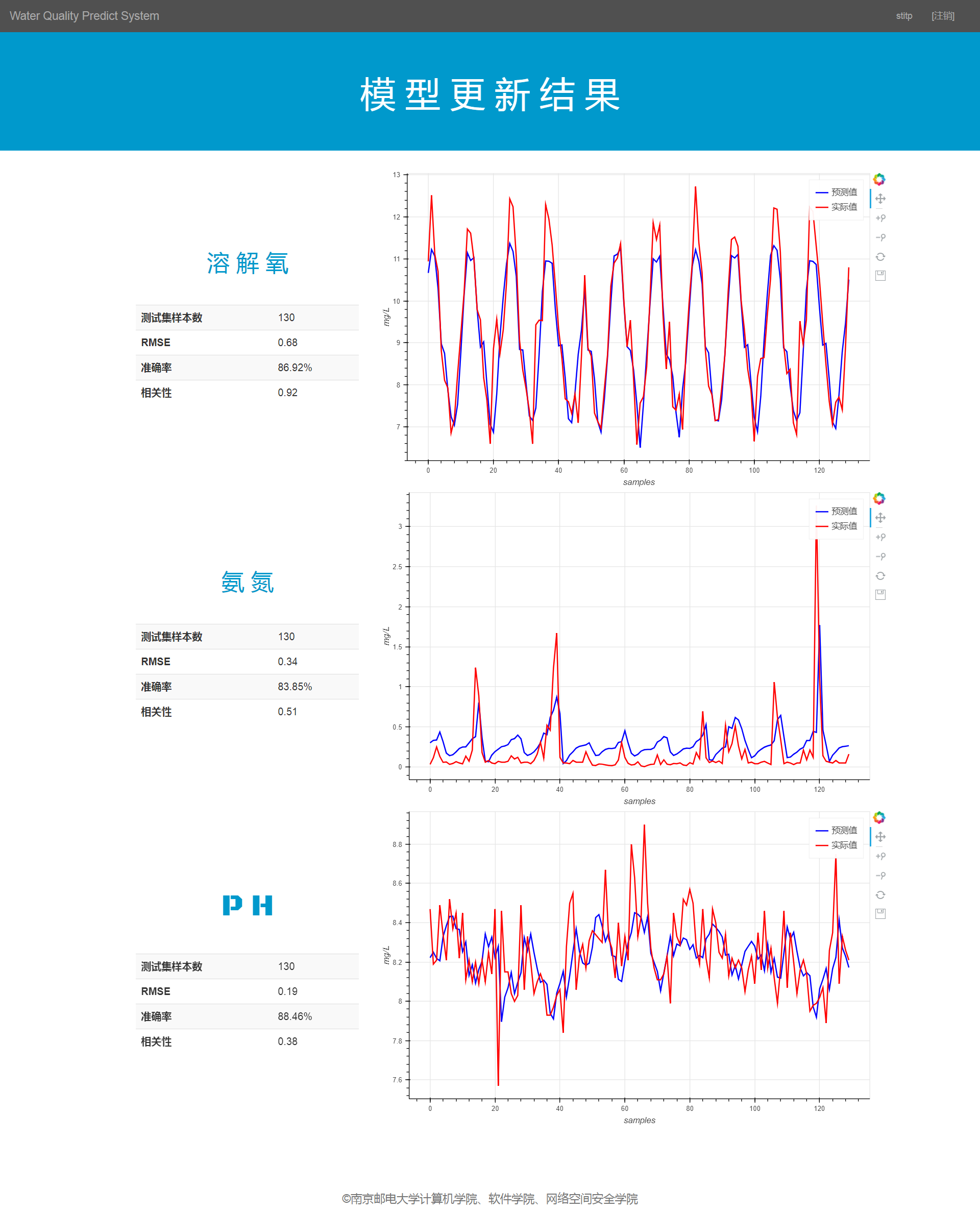Click Zoom In on ammonia nitrogen chart

point(880,537)
